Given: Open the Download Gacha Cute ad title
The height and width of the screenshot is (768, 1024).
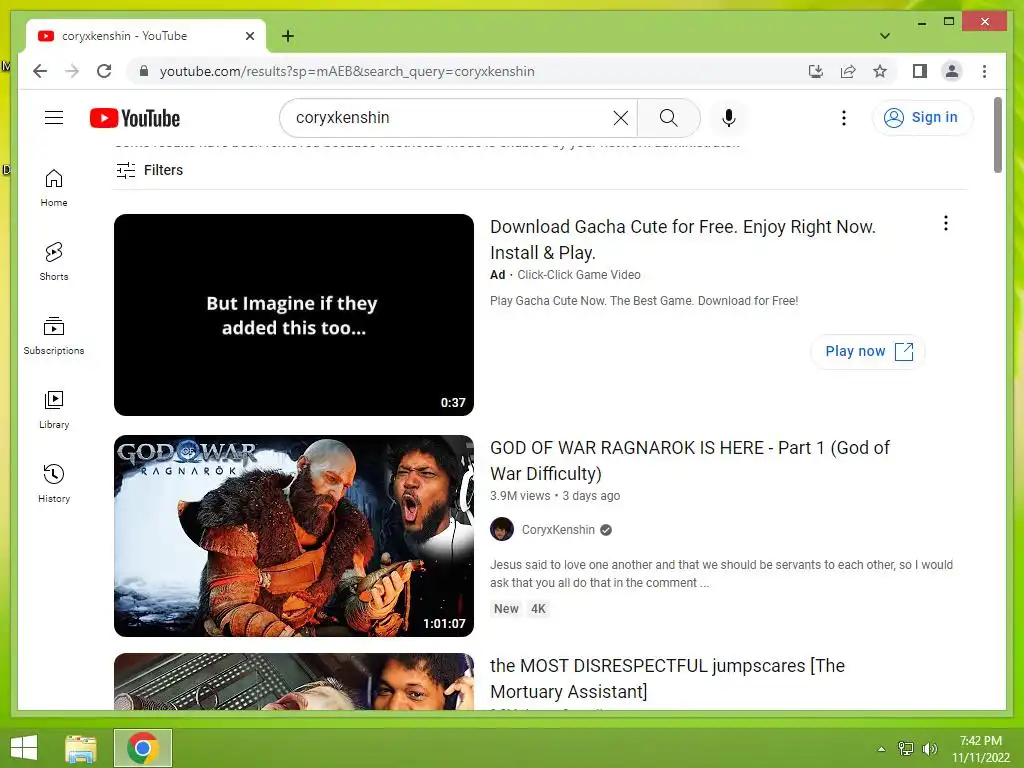Looking at the screenshot, I should tap(682, 240).
